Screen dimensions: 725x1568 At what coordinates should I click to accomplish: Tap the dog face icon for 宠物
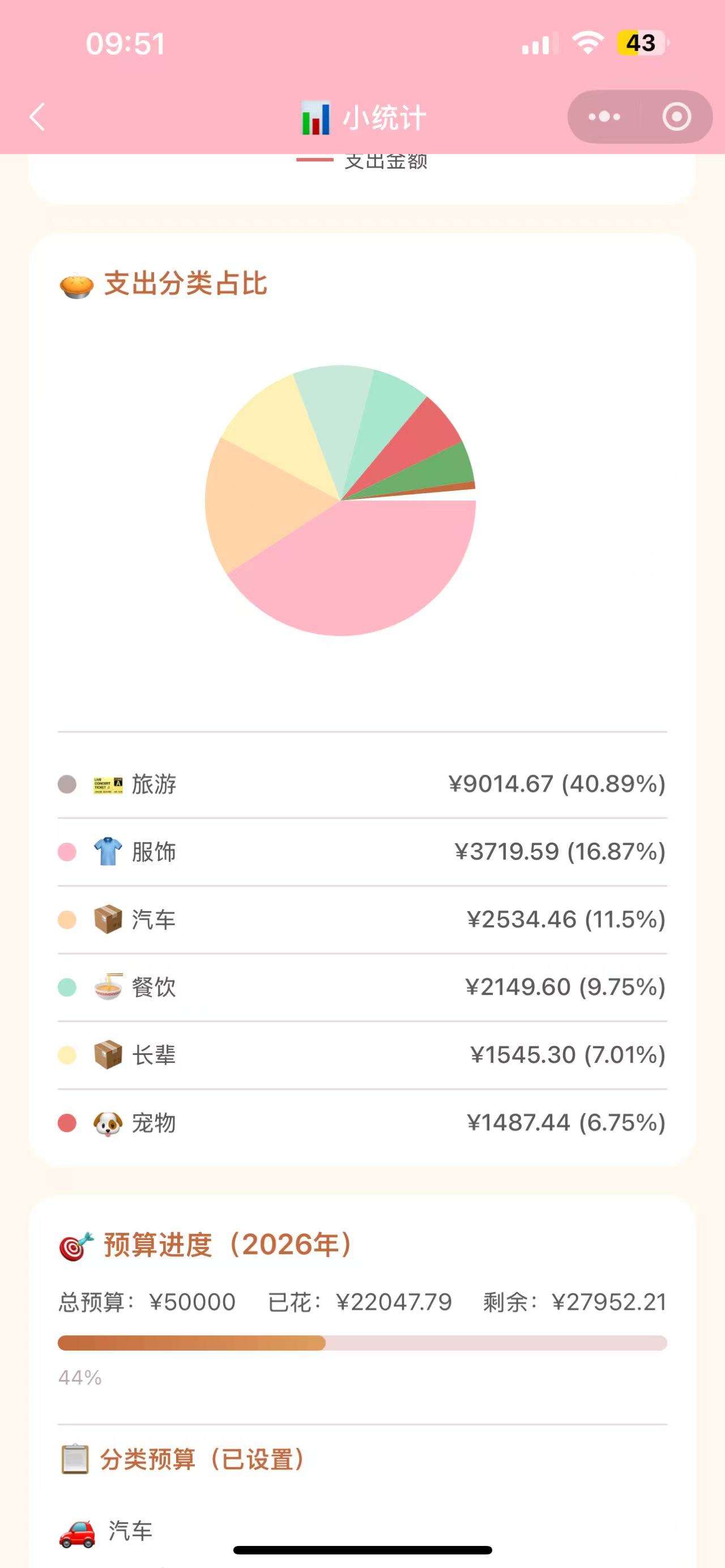click(108, 1123)
